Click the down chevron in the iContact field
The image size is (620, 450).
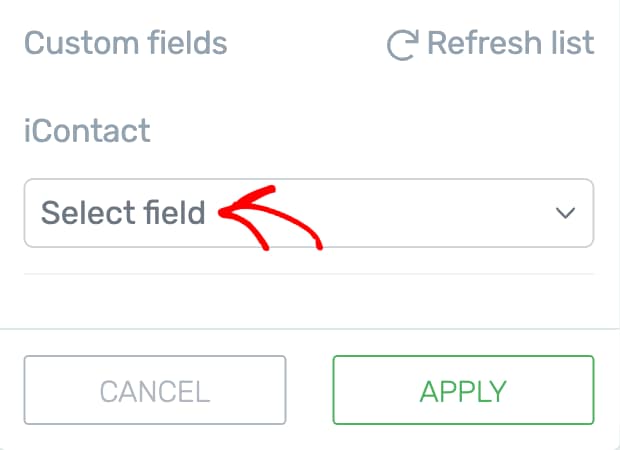[565, 213]
